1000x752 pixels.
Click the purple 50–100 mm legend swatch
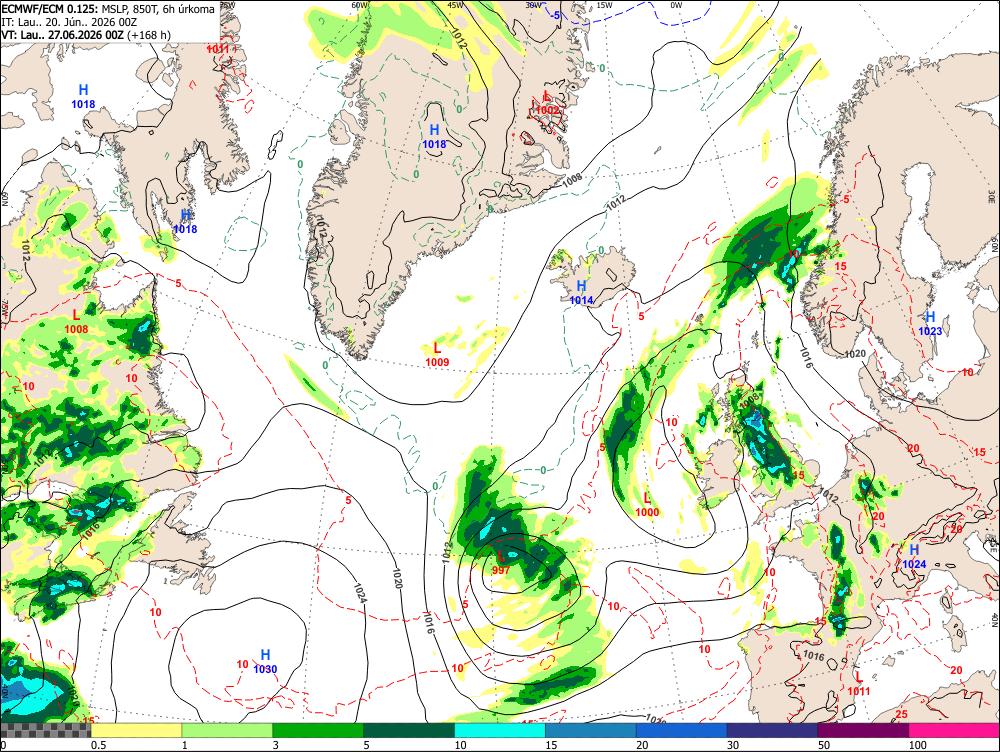pyautogui.click(x=864, y=730)
